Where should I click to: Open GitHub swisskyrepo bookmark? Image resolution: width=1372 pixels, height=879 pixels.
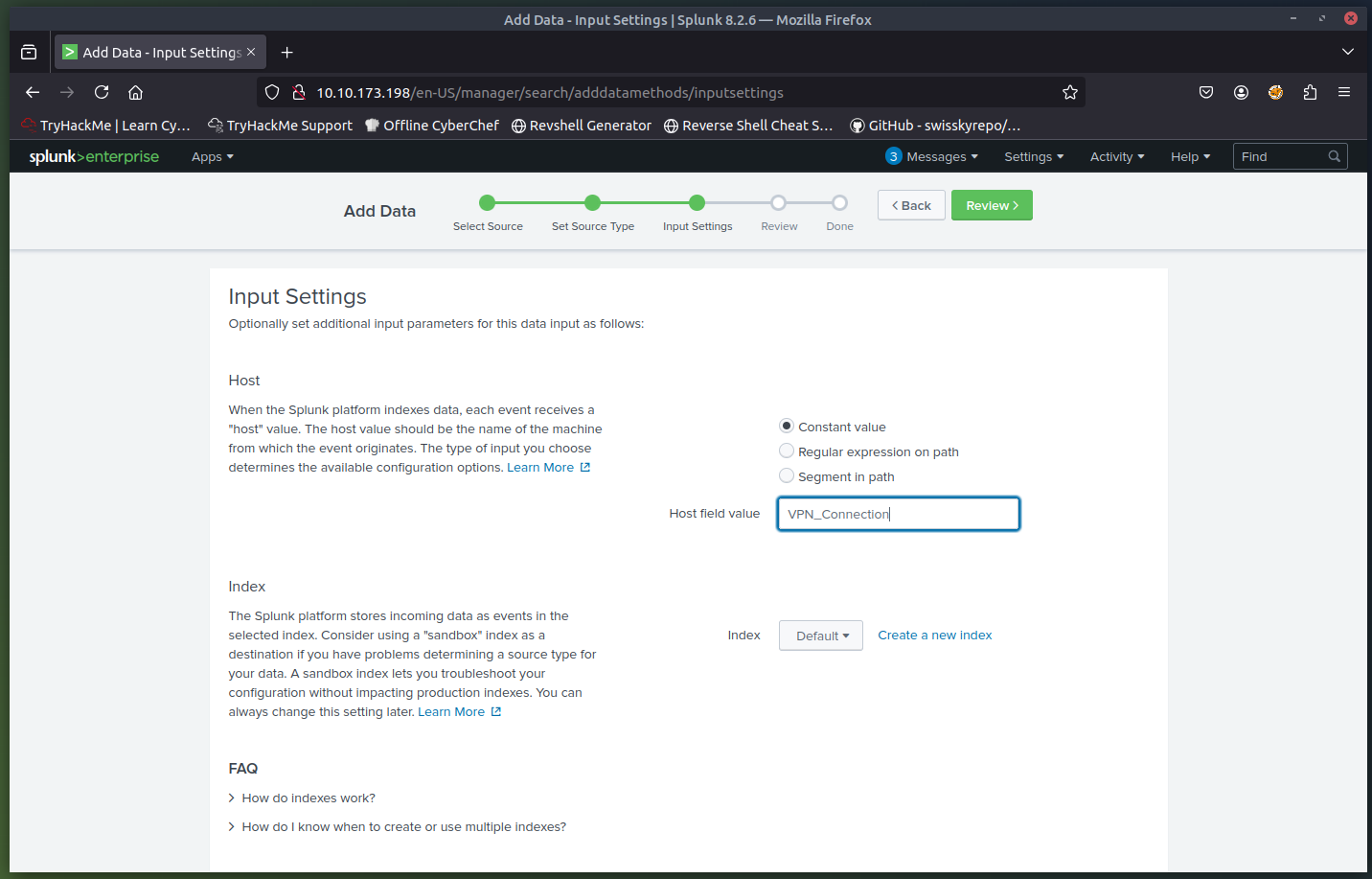935,126
